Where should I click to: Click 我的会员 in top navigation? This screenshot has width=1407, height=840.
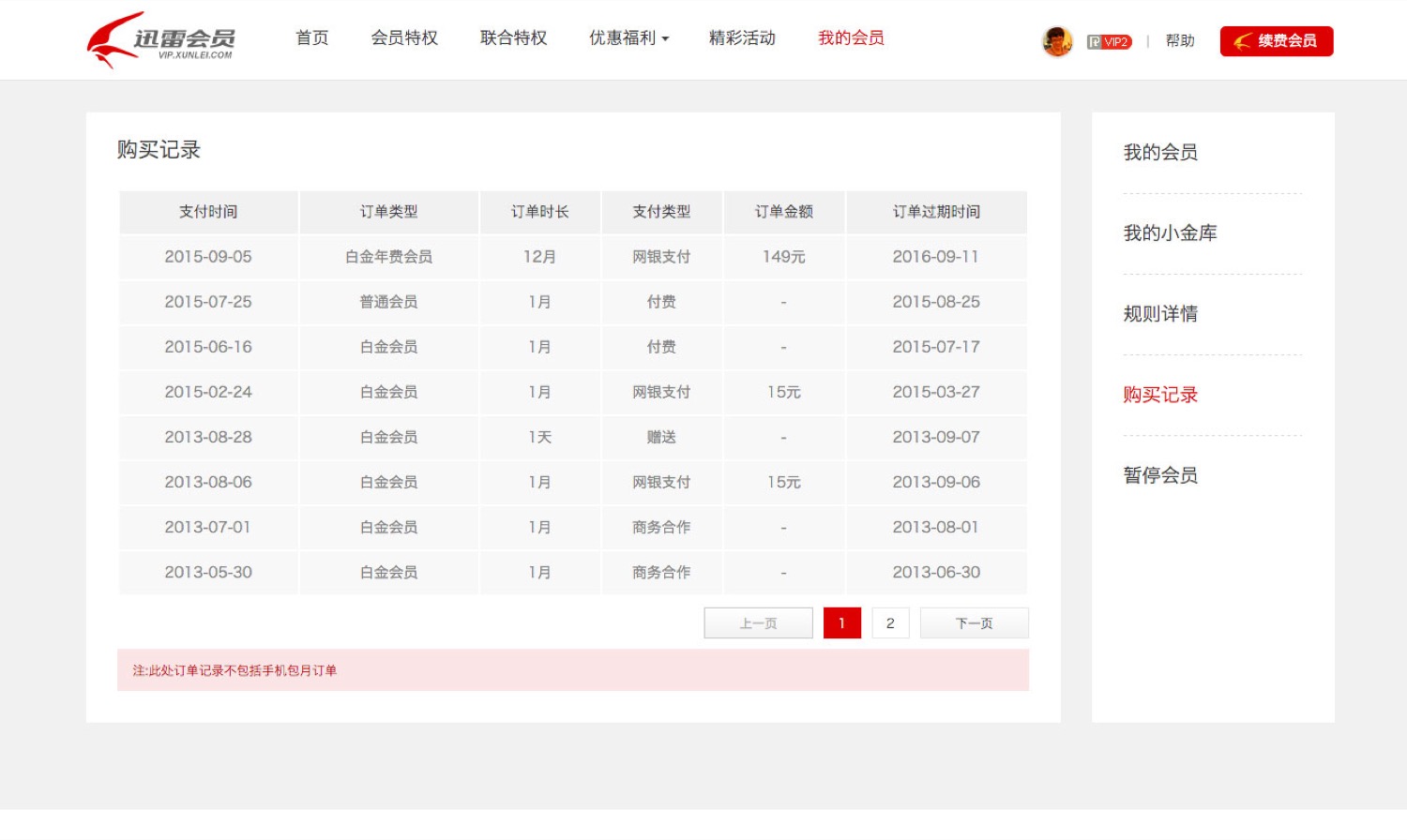pos(851,38)
